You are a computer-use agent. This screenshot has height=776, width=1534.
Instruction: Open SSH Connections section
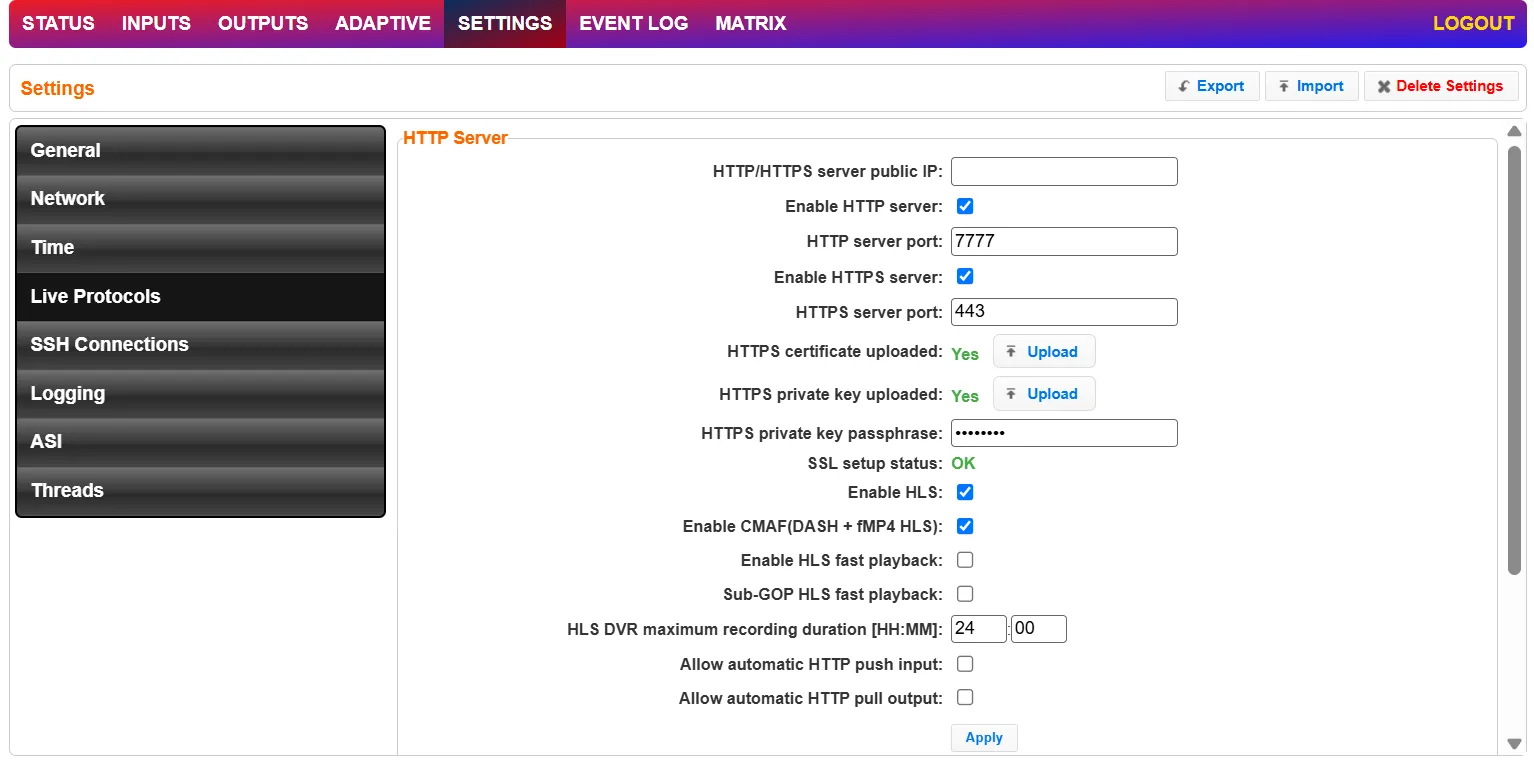coord(200,345)
